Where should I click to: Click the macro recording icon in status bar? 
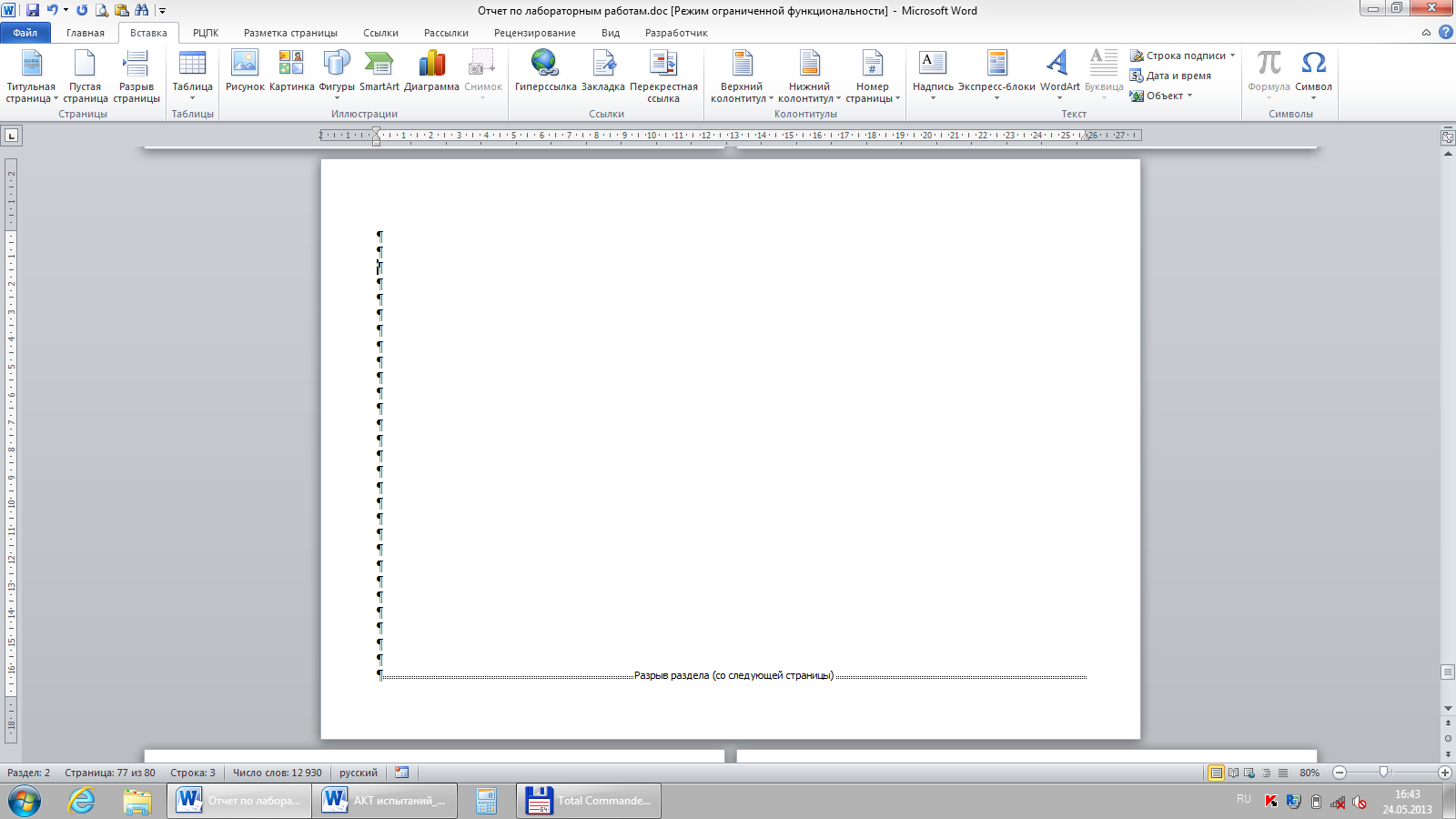[401, 773]
